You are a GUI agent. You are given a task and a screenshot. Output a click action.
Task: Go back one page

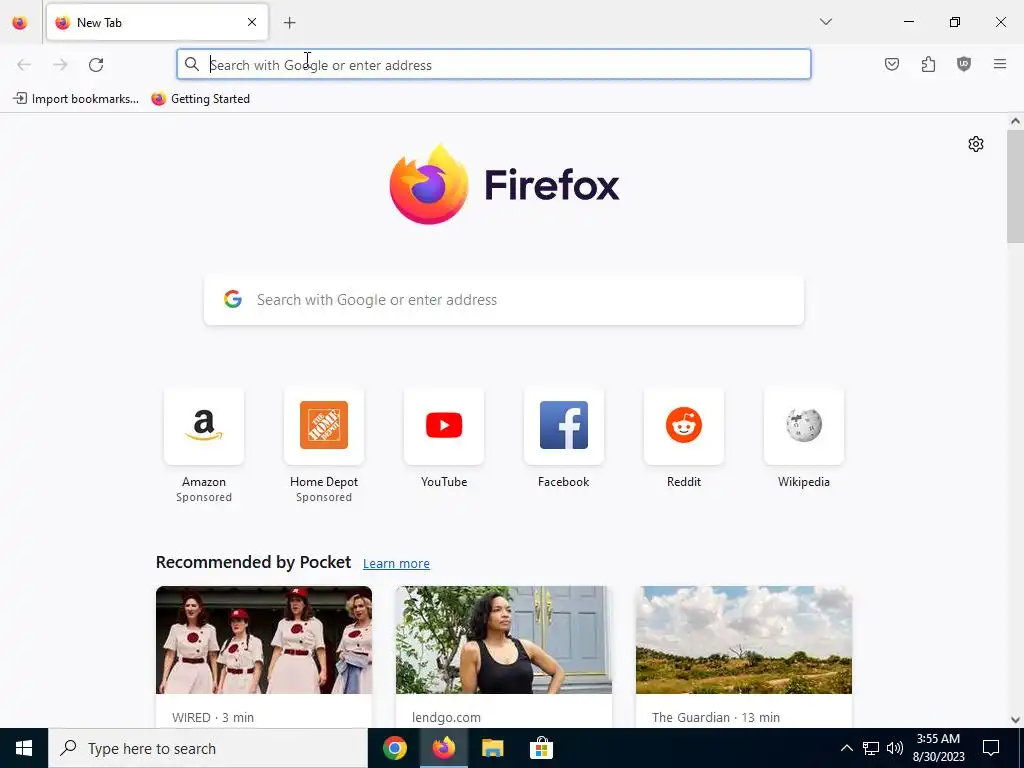tap(24, 65)
